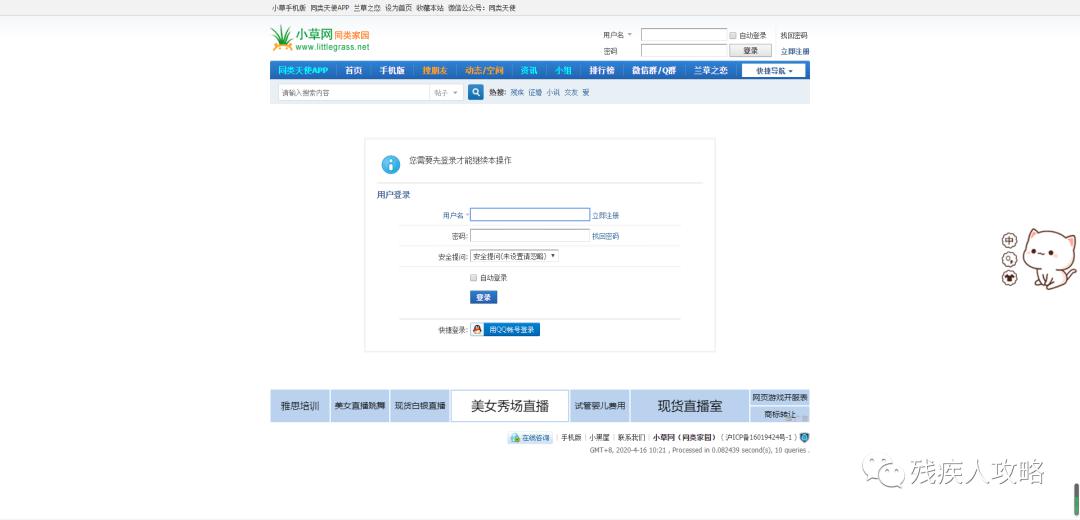The width and height of the screenshot is (1080, 520).
Task: Open 同类天使APP nav item
Action: (303, 70)
